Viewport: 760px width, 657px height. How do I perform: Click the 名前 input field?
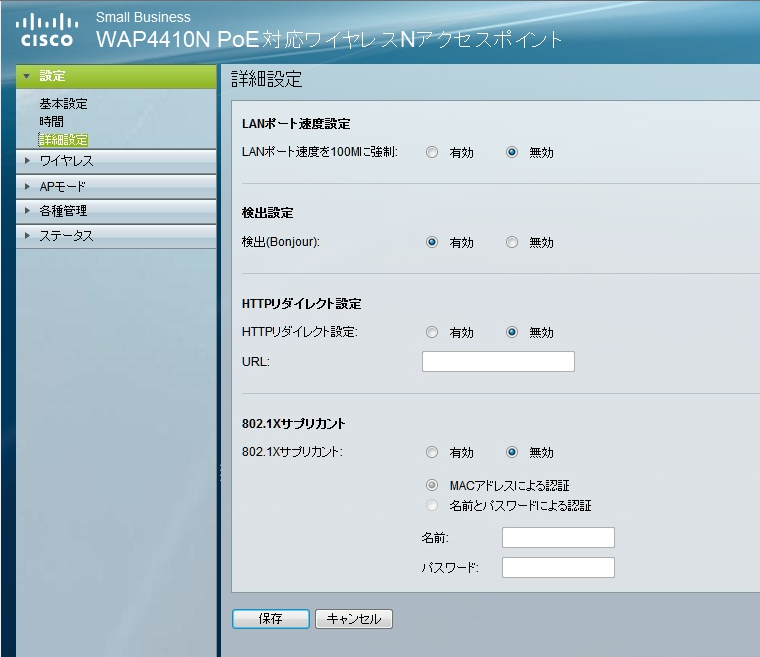558,538
